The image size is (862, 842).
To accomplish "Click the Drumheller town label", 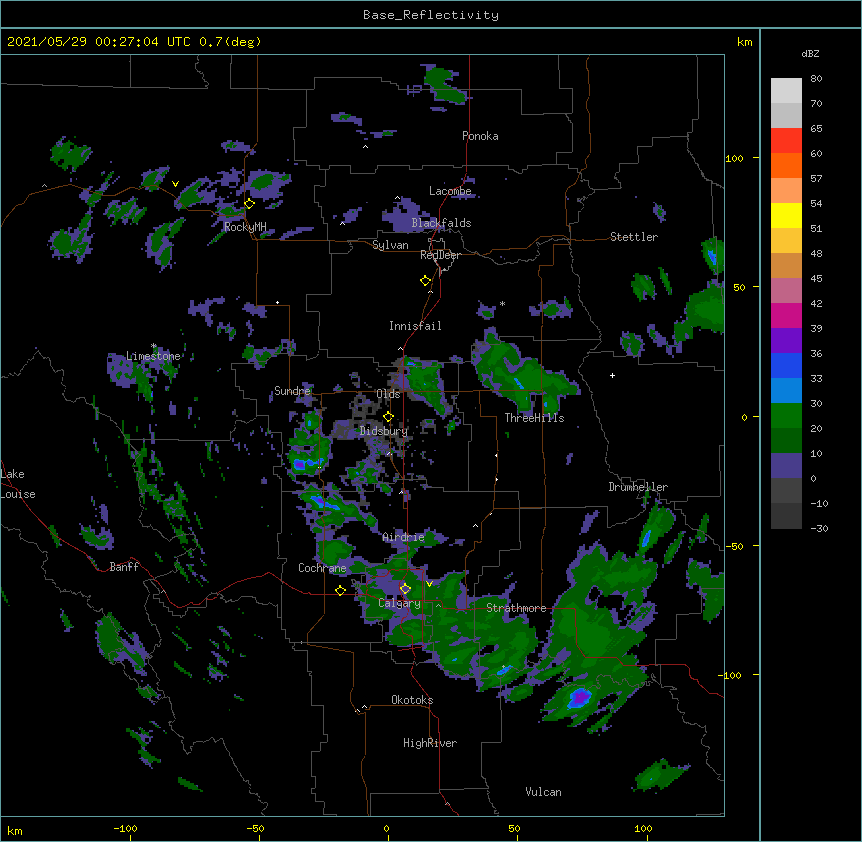I will [638, 487].
